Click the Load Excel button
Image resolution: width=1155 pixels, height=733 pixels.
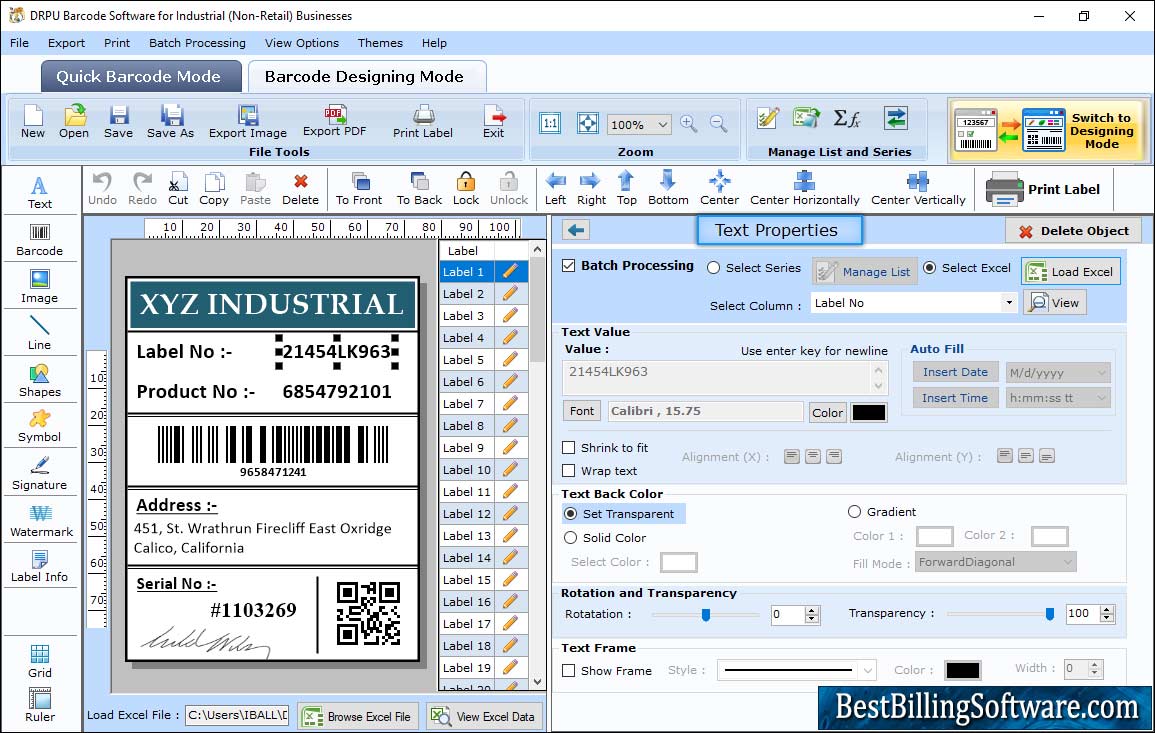(1071, 272)
